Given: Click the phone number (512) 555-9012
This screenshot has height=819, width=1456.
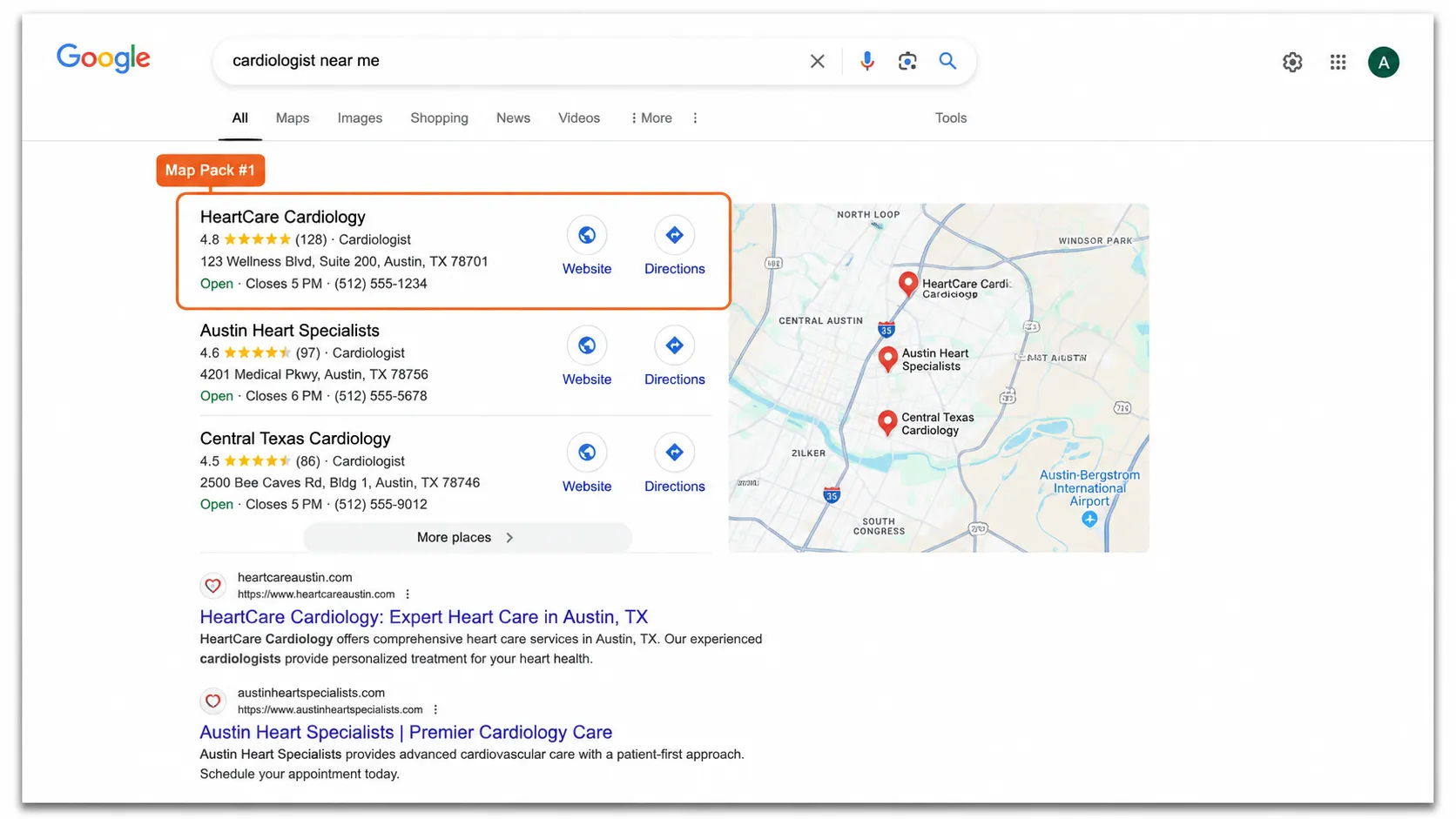Looking at the screenshot, I should click(x=381, y=505).
